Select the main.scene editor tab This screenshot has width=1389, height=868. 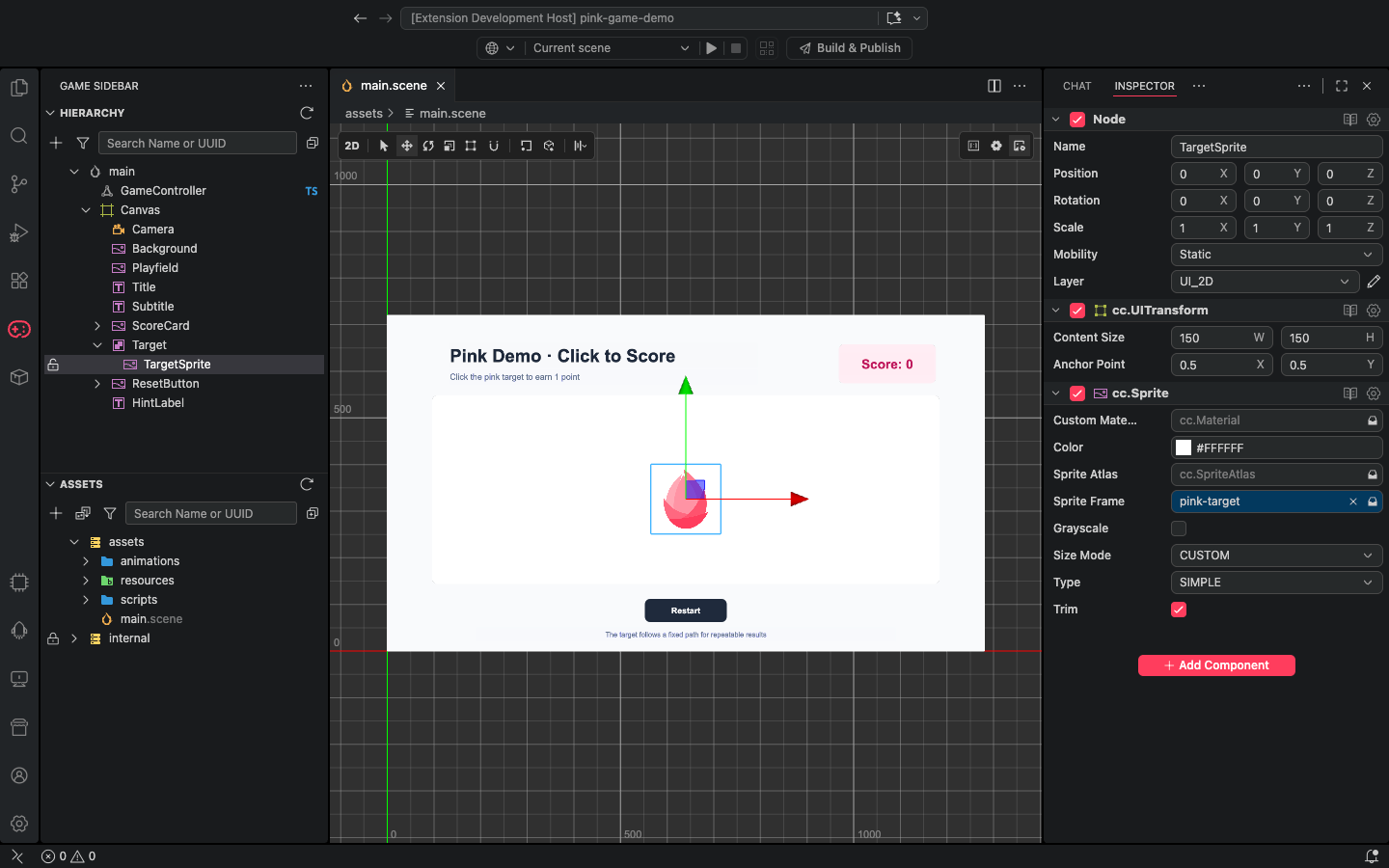[394, 86]
